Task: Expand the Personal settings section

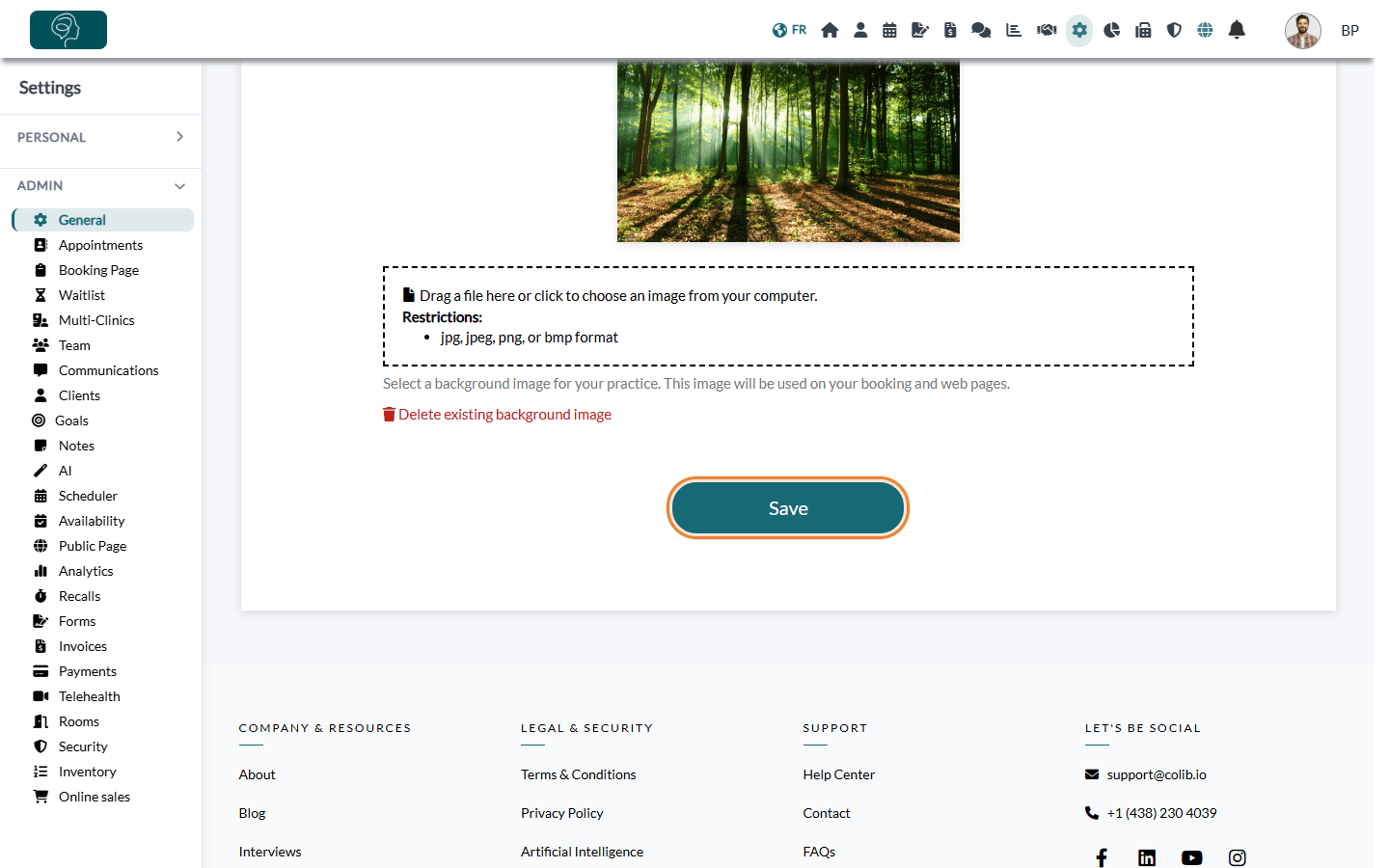Action: pyautogui.click(x=100, y=137)
